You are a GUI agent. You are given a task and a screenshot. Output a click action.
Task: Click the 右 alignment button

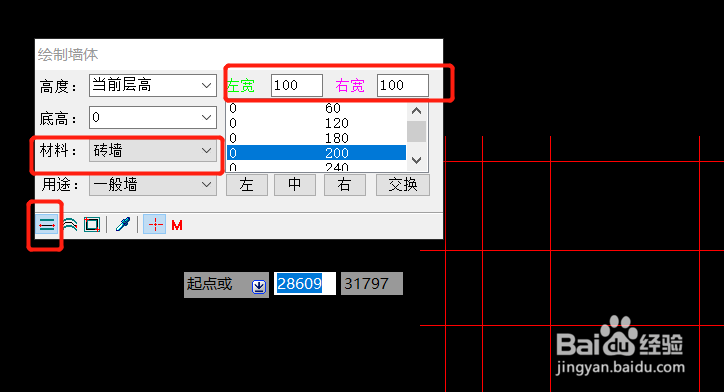pyautogui.click(x=344, y=185)
